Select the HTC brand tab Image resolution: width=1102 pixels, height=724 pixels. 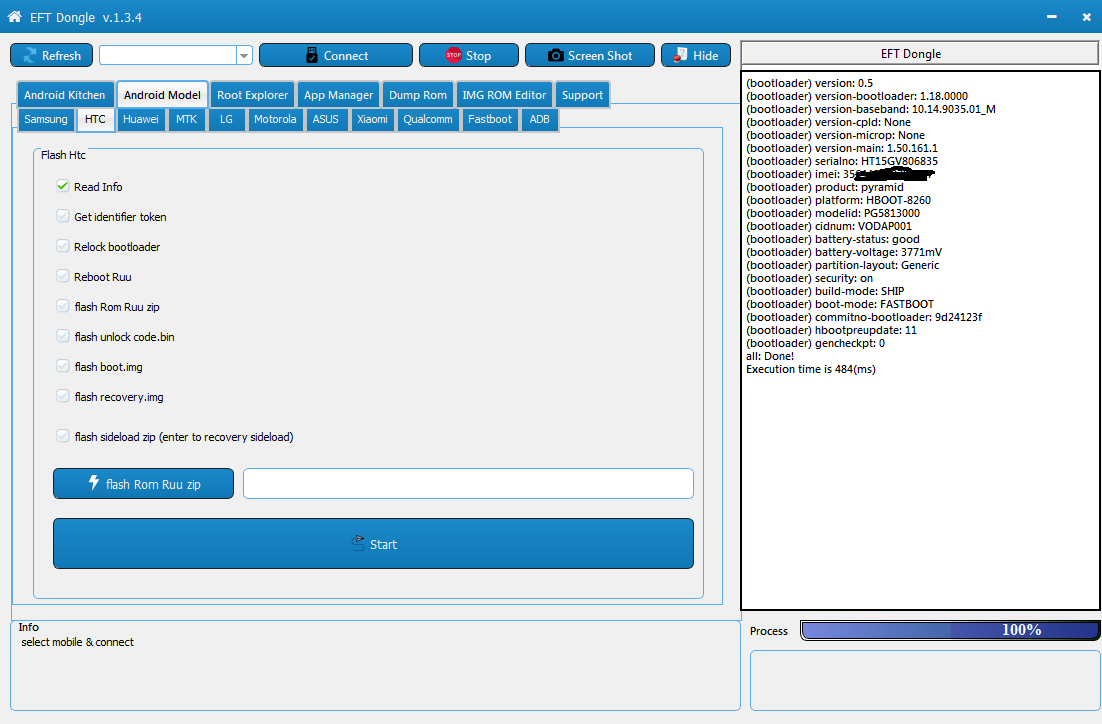click(95, 119)
